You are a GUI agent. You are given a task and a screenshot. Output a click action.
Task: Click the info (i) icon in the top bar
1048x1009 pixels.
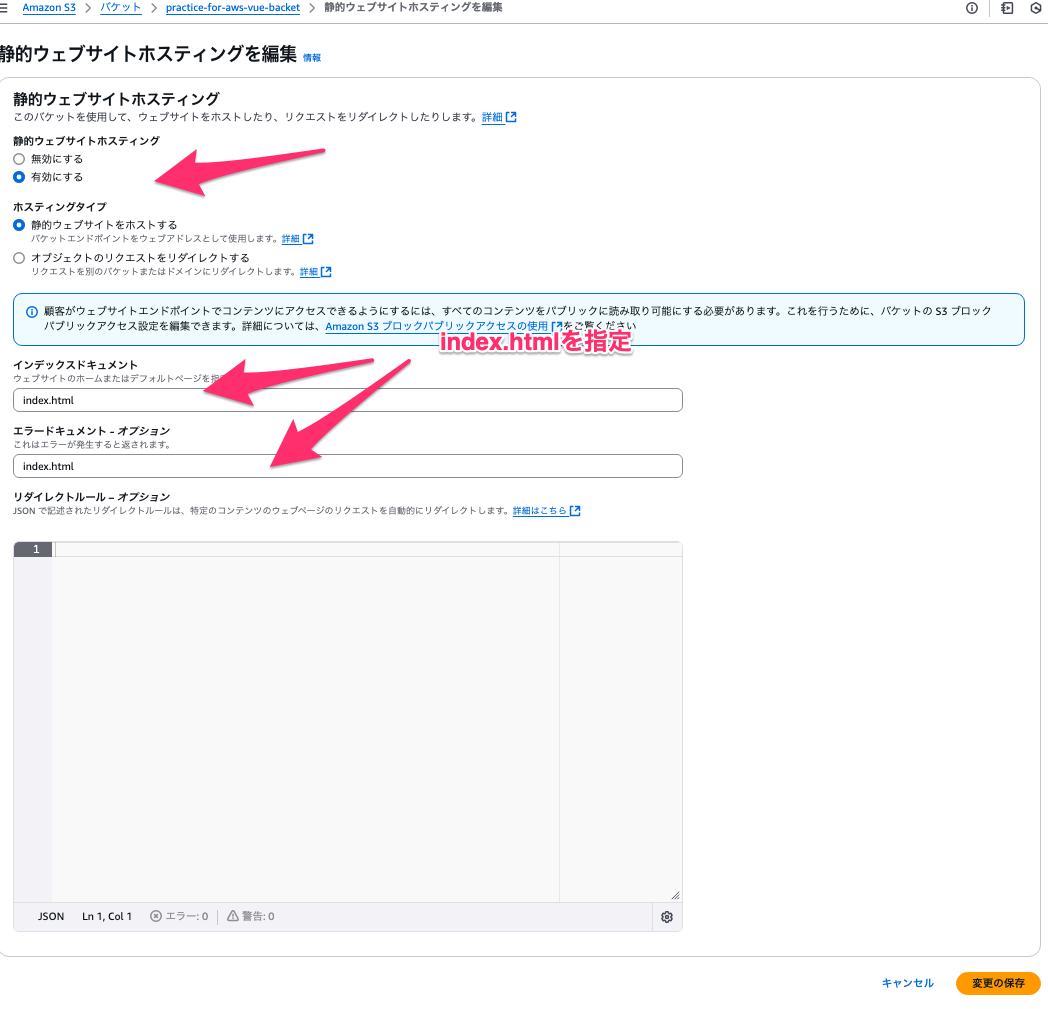(x=971, y=8)
